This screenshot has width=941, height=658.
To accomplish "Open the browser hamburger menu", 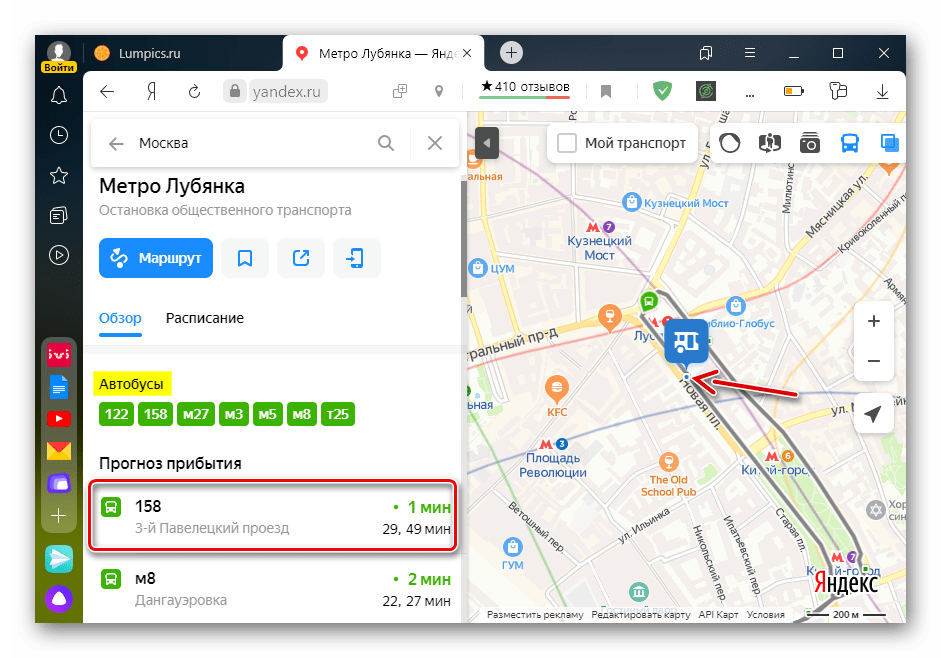I will coord(750,53).
